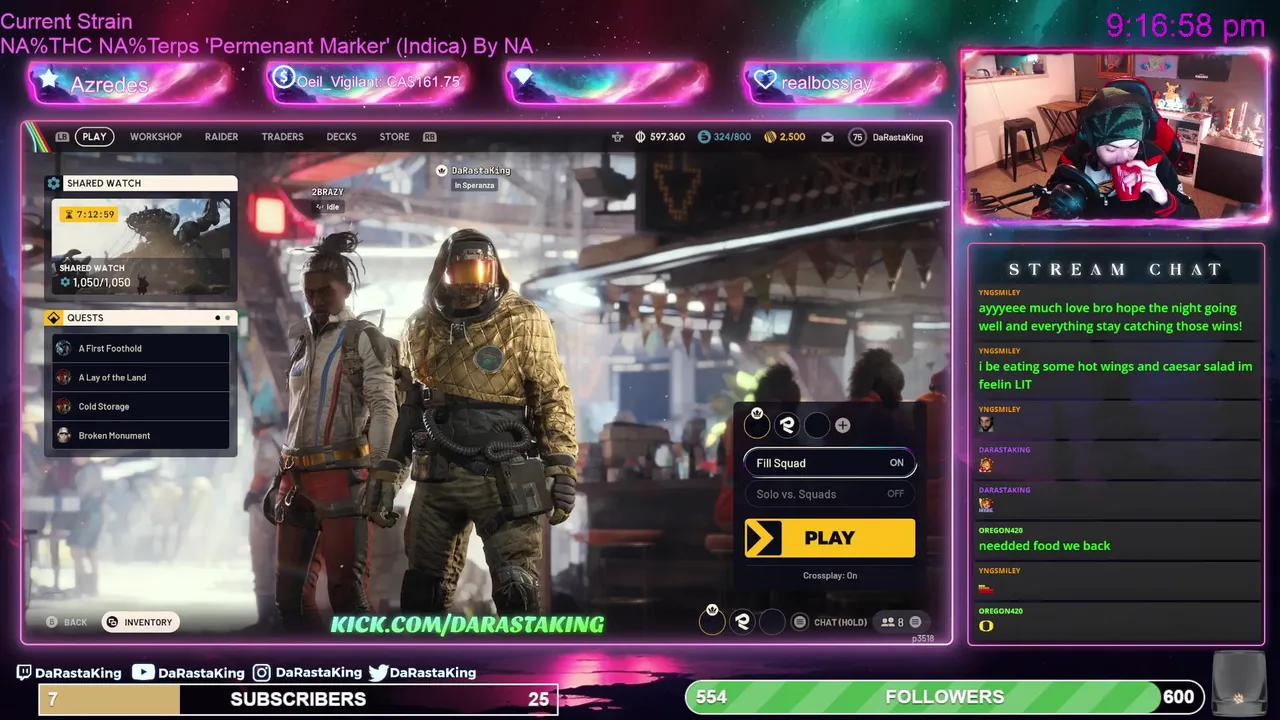This screenshot has height=720, width=1280.
Task: Click the streamer webcam feed
Action: (x=1114, y=136)
